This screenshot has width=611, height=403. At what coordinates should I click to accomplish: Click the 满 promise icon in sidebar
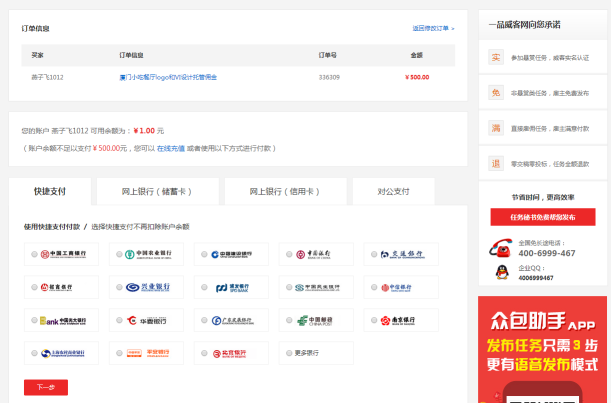(x=495, y=128)
